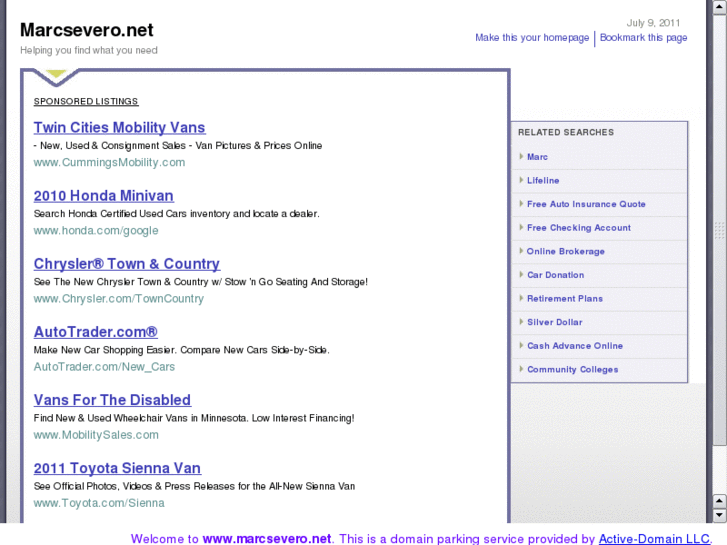Click arrow bullet beside Marc
Screen dimensions: 727x545
coord(521,156)
